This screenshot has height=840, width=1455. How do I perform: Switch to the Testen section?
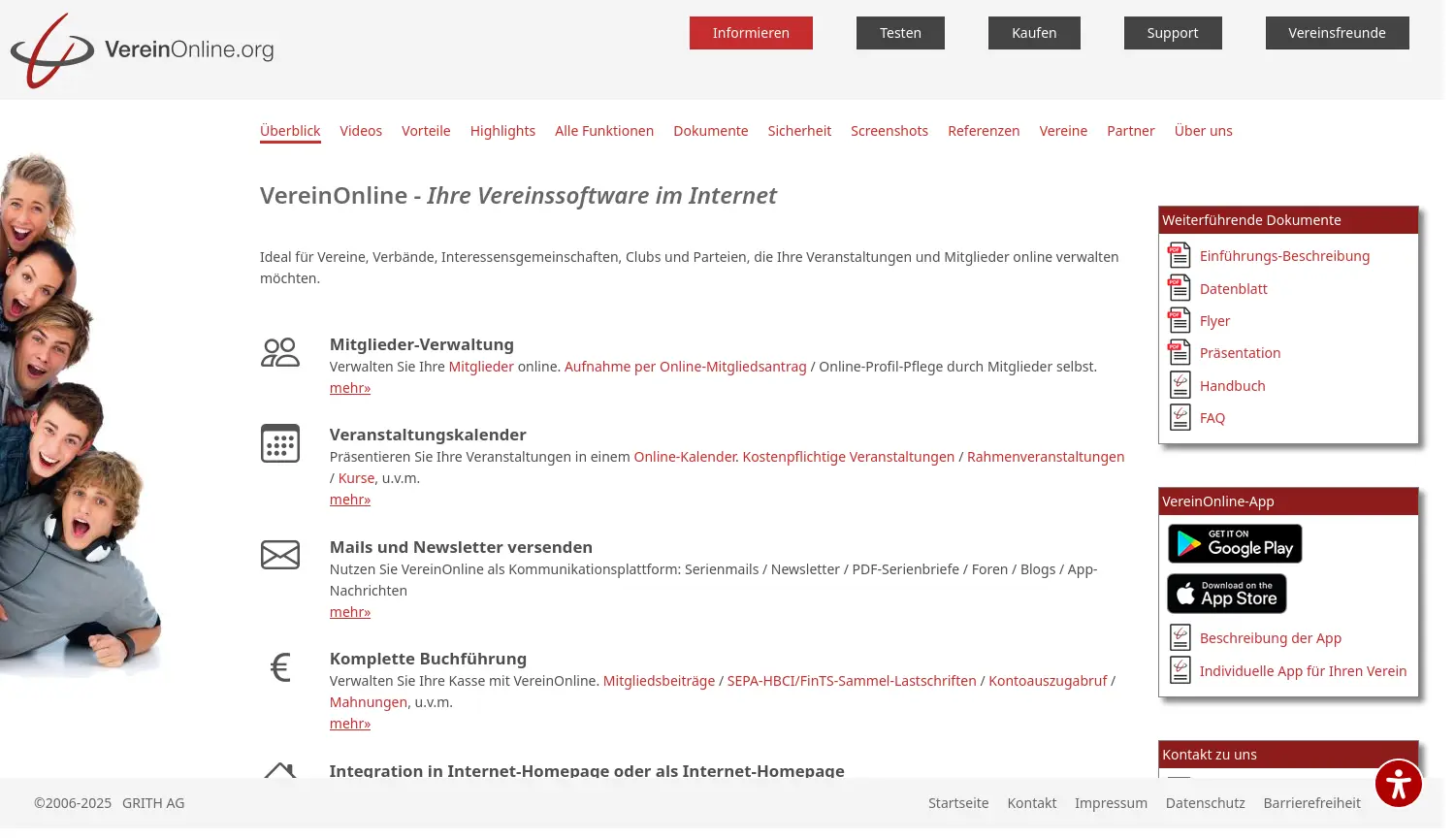[899, 33]
